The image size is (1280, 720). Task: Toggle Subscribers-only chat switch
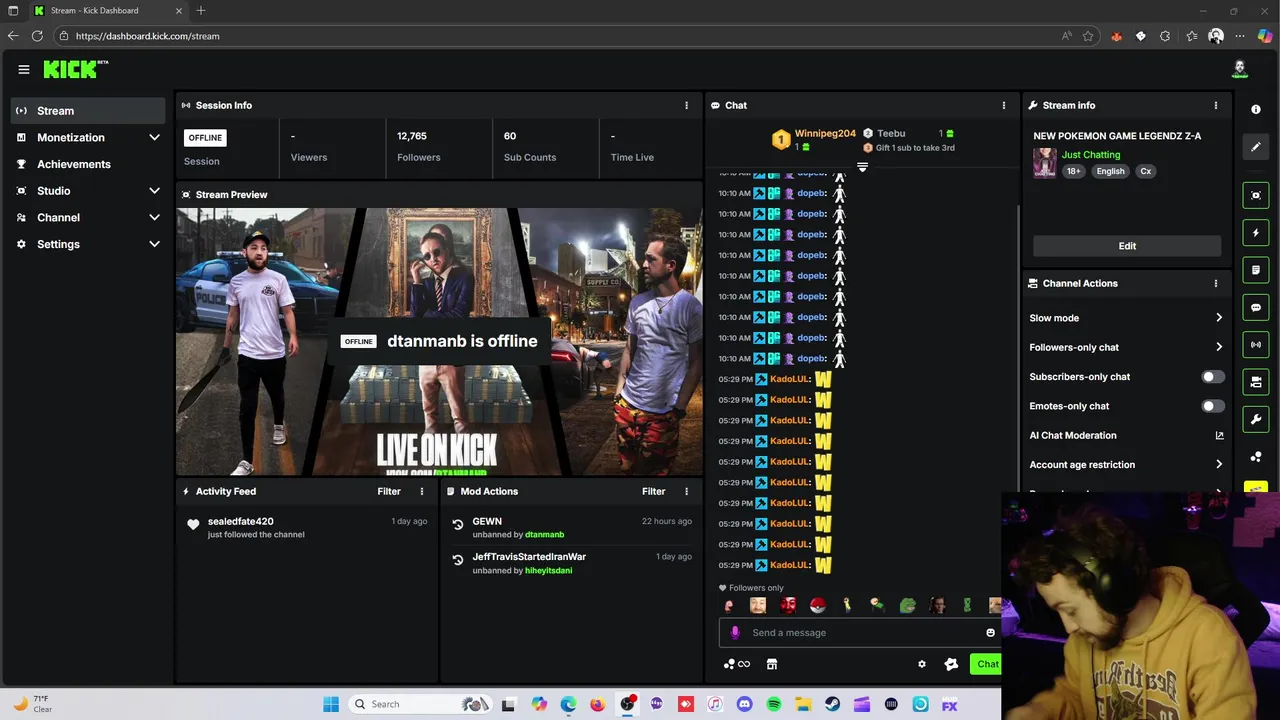pyautogui.click(x=1212, y=377)
